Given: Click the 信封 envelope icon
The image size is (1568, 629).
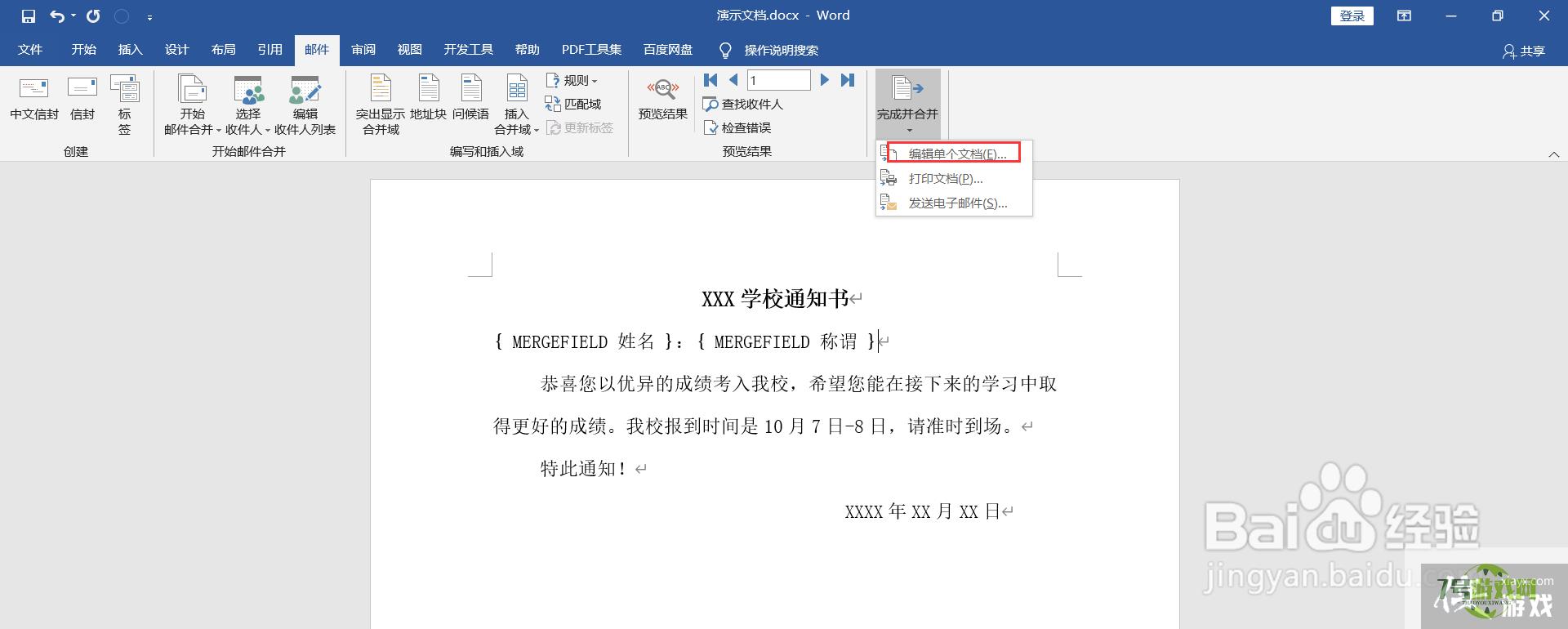Looking at the screenshot, I should (x=82, y=99).
